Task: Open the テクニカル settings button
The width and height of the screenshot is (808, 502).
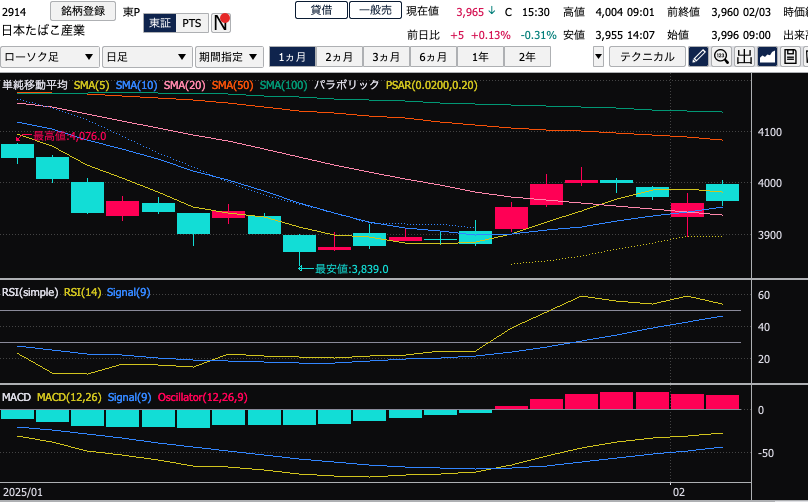Action: (647, 57)
